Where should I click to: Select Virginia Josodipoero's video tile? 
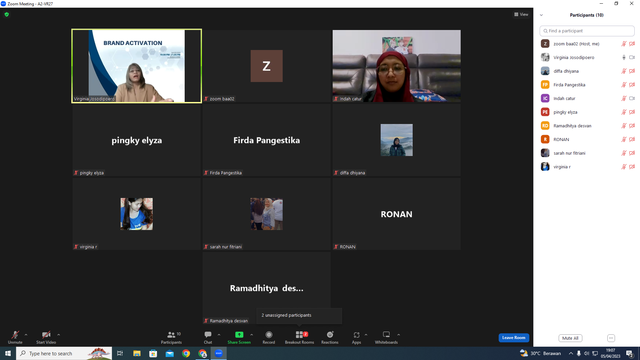pyautogui.click(x=136, y=66)
